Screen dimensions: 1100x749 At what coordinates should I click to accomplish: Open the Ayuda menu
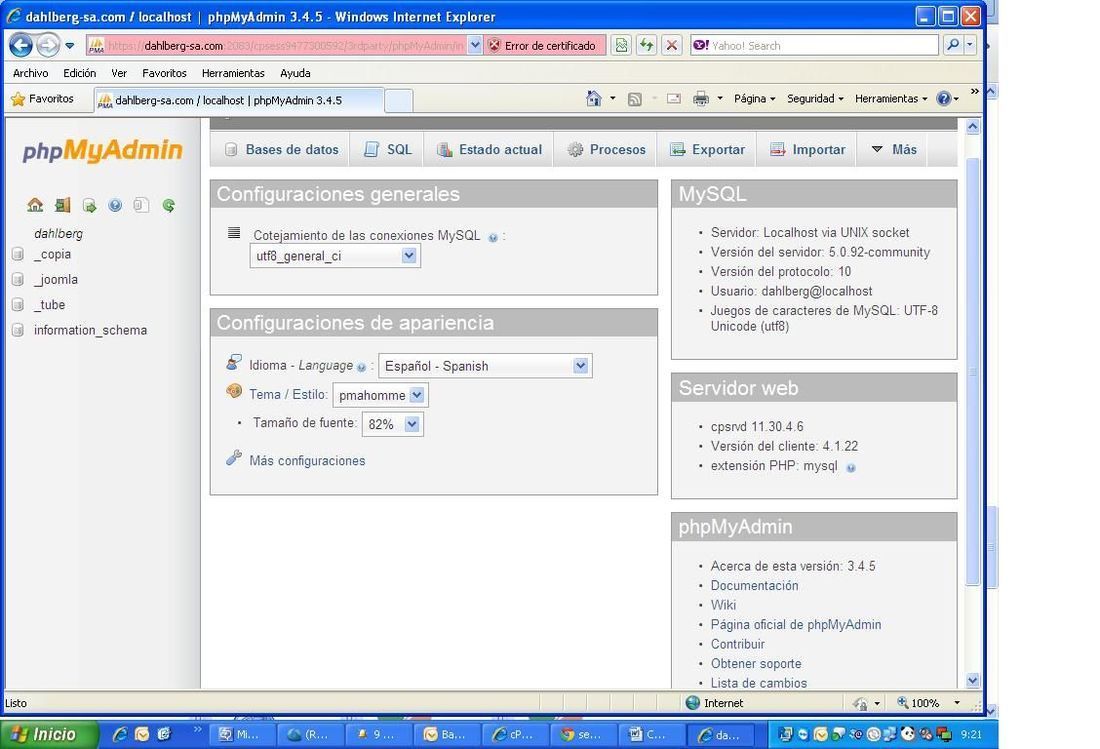pos(295,73)
